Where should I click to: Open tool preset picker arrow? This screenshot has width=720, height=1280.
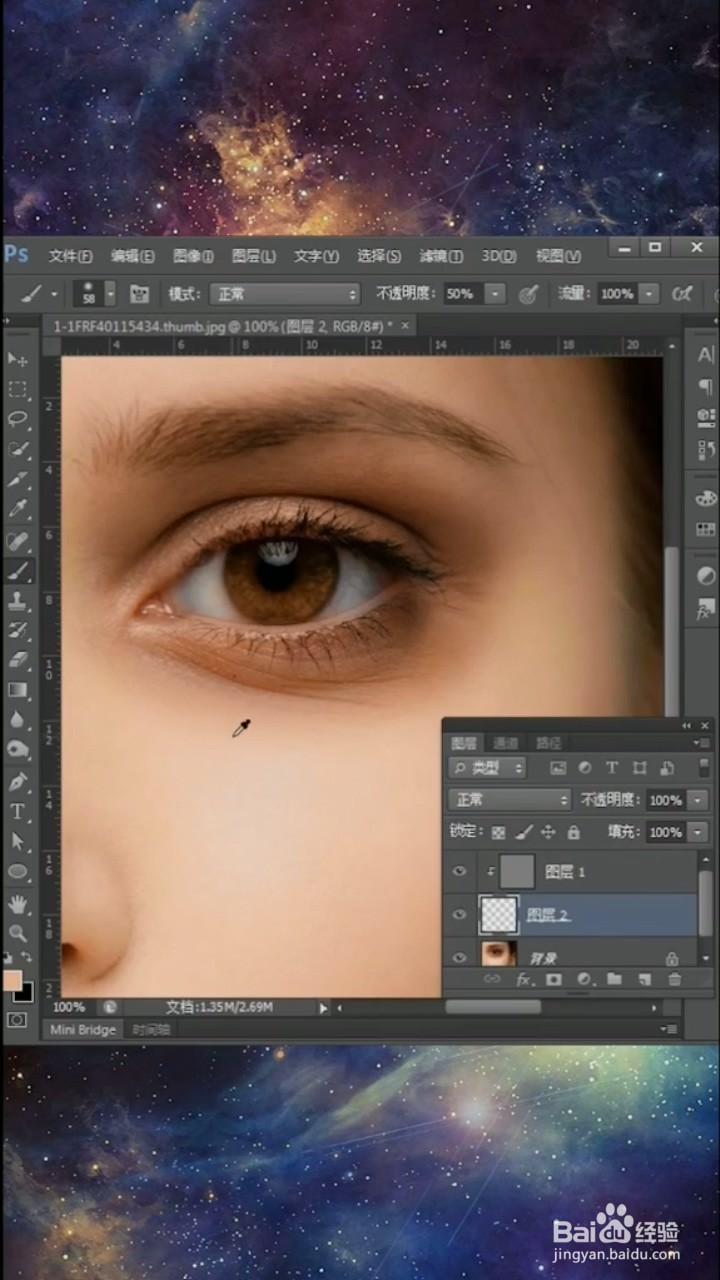tap(55, 294)
